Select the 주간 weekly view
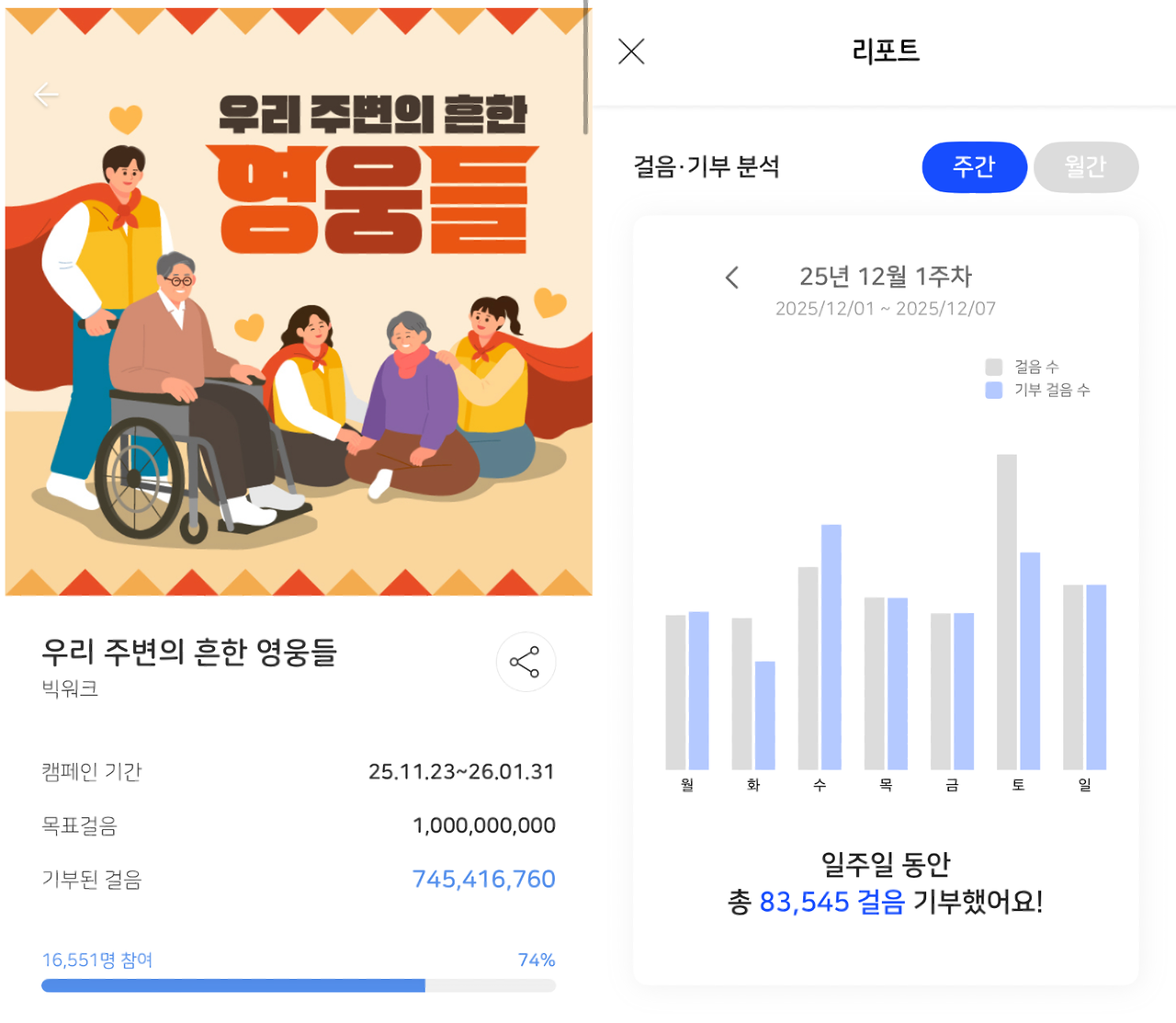 pos(974,167)
